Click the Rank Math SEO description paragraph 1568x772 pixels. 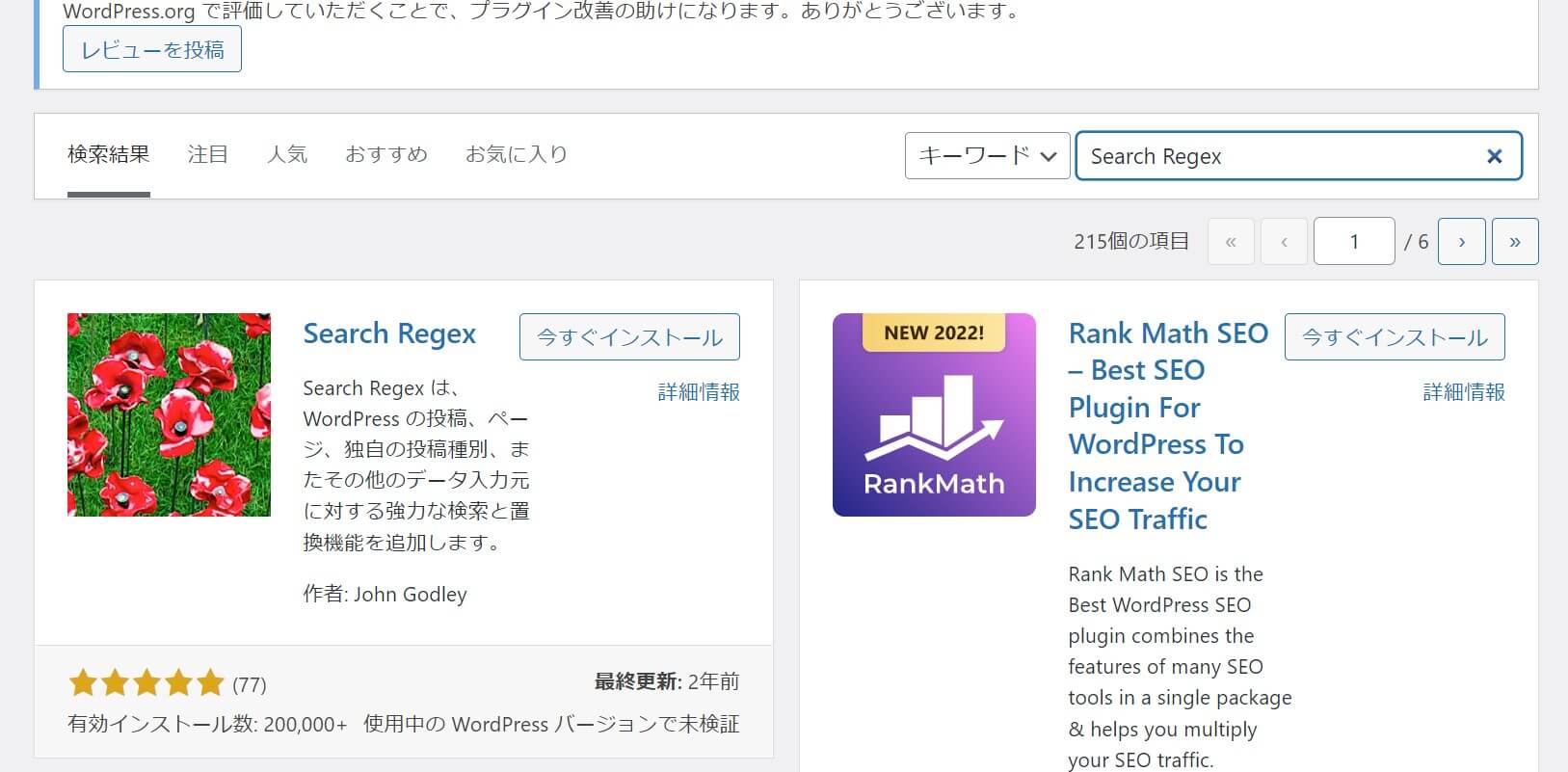[1180, 667]
